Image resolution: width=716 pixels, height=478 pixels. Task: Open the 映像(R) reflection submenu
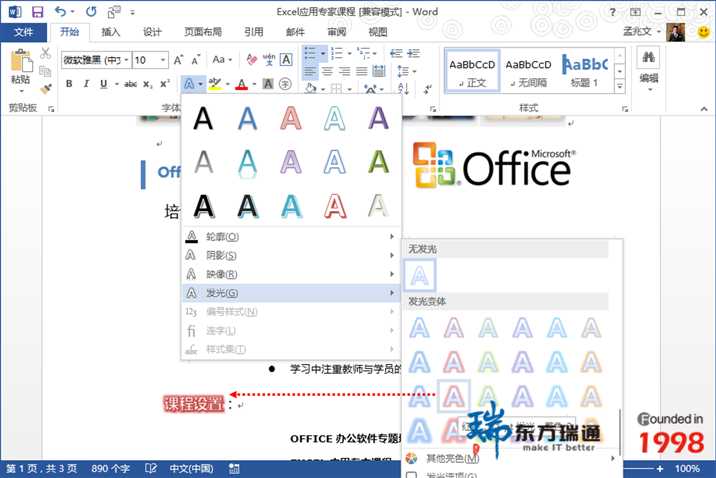(x=291, y=274)
